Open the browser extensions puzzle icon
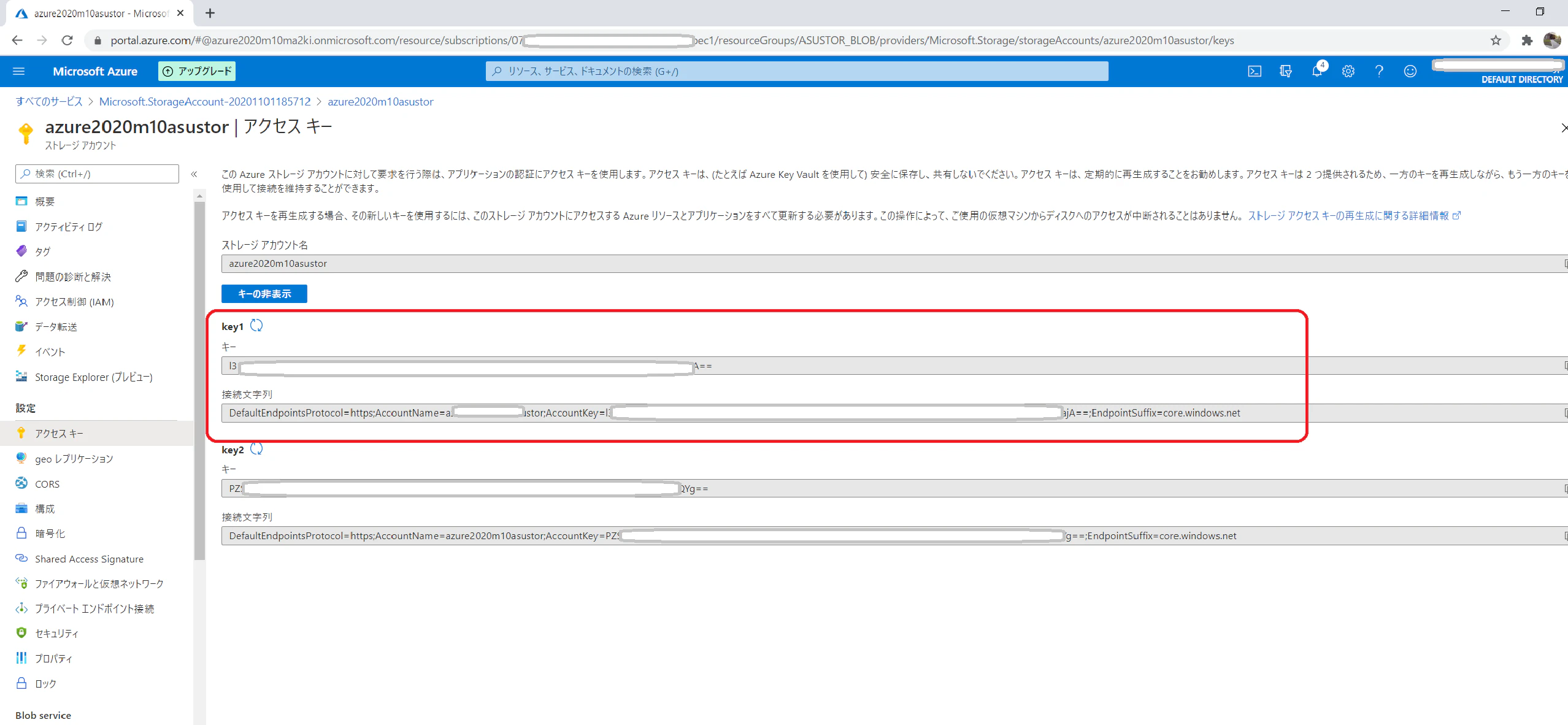The width and height of the screenshot is (1568, 725). point(1527,40)
